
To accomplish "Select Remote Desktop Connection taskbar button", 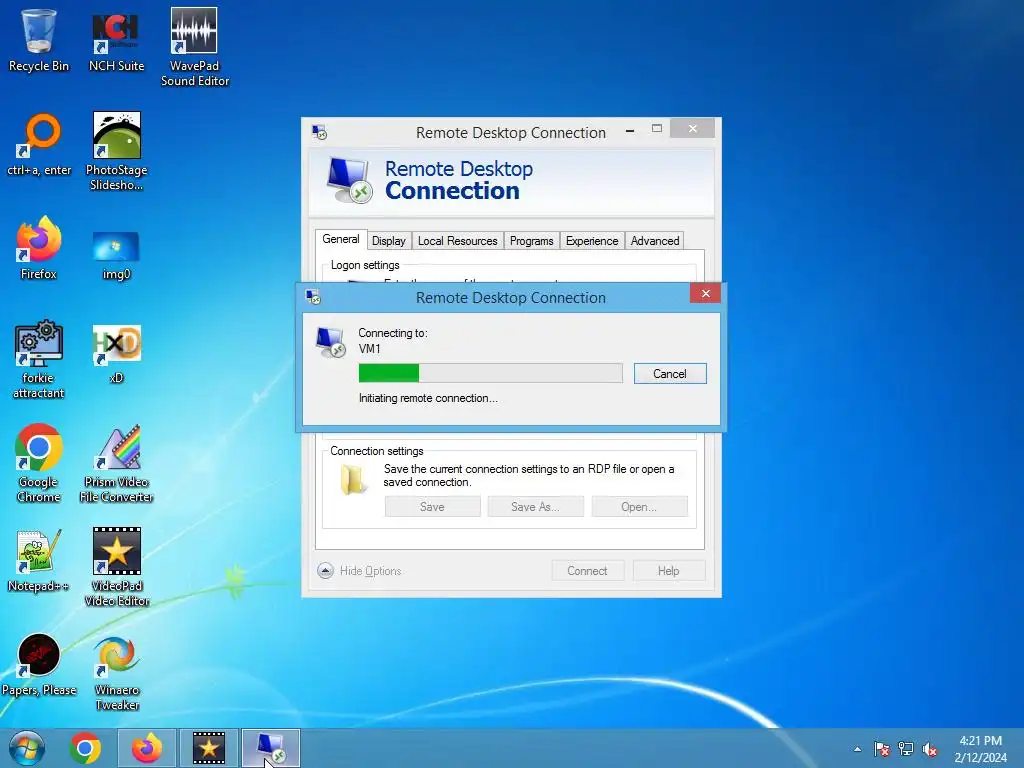I will tap(270, 748).
